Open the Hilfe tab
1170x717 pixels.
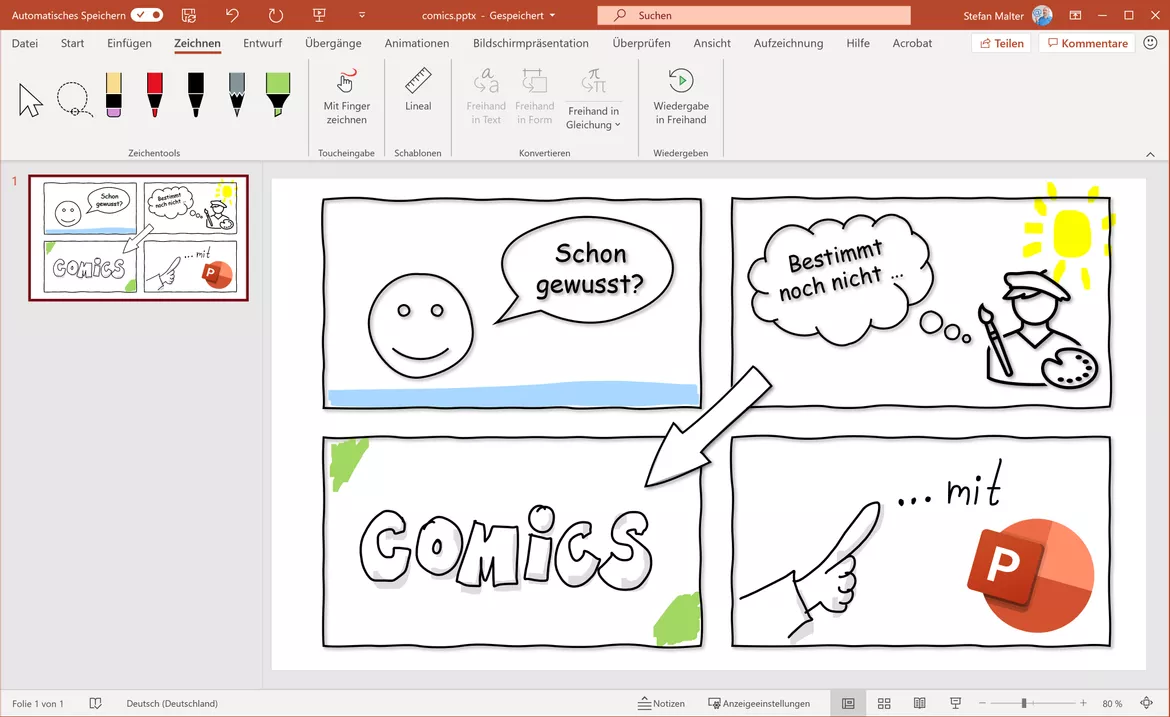[x=858, y=43]
